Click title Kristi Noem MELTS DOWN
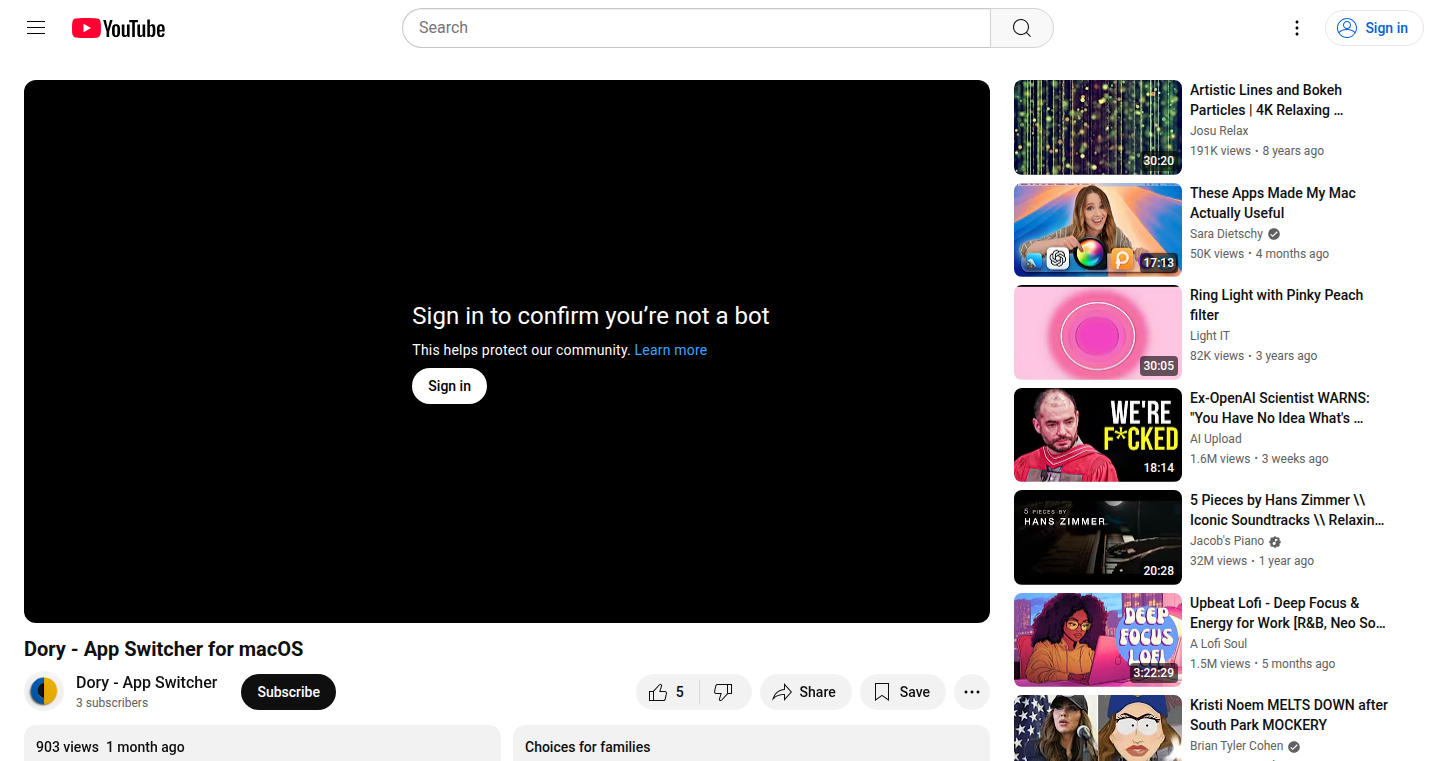The height and width of the screenshot is (761, 1440). 1289,715
